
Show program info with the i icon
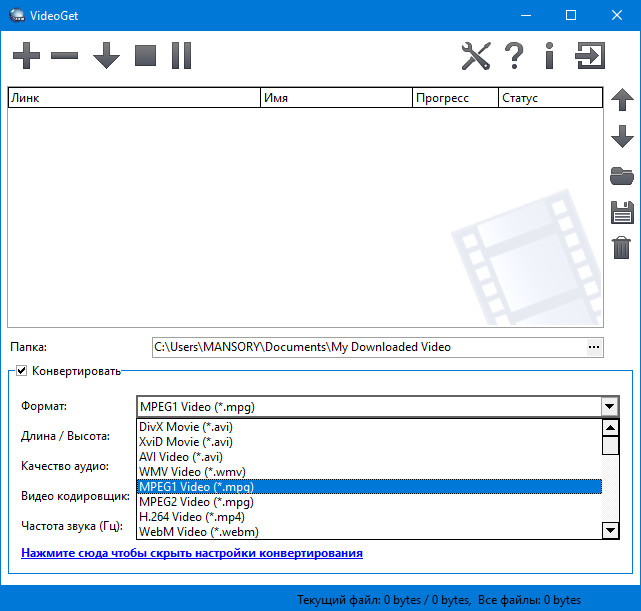point(549,56)
